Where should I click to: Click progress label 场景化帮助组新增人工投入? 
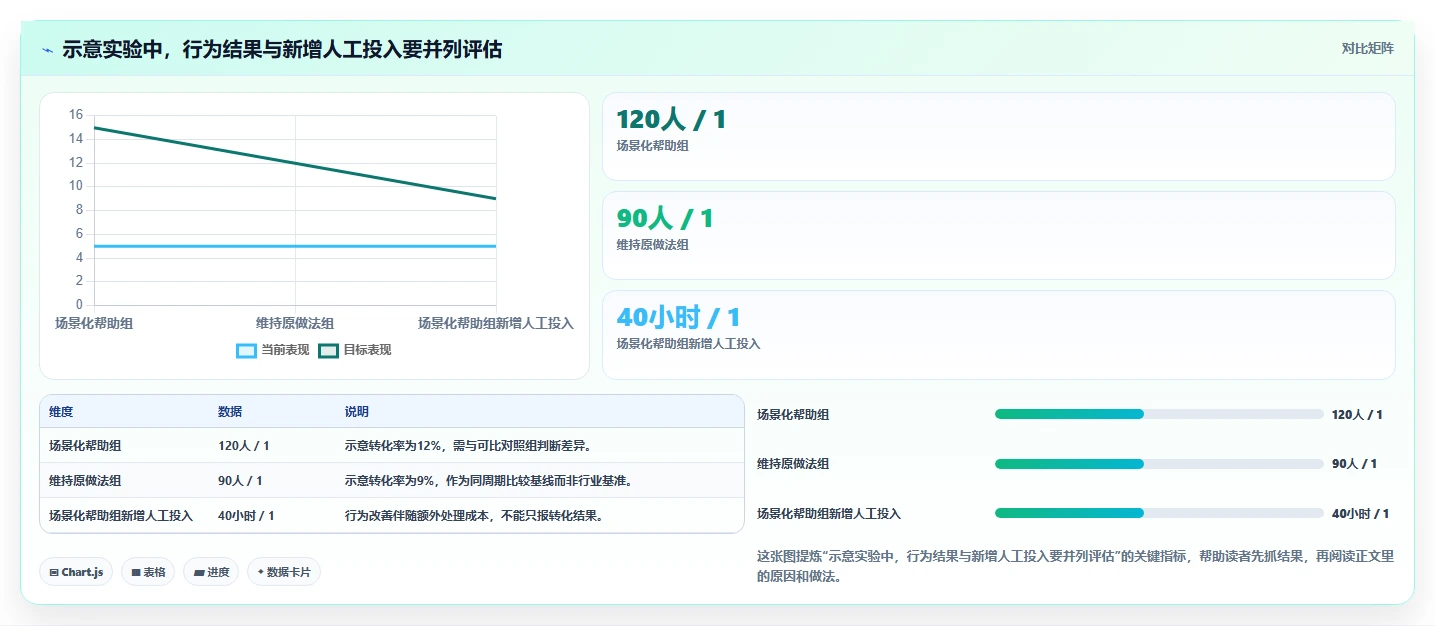(x=829, y=513)
